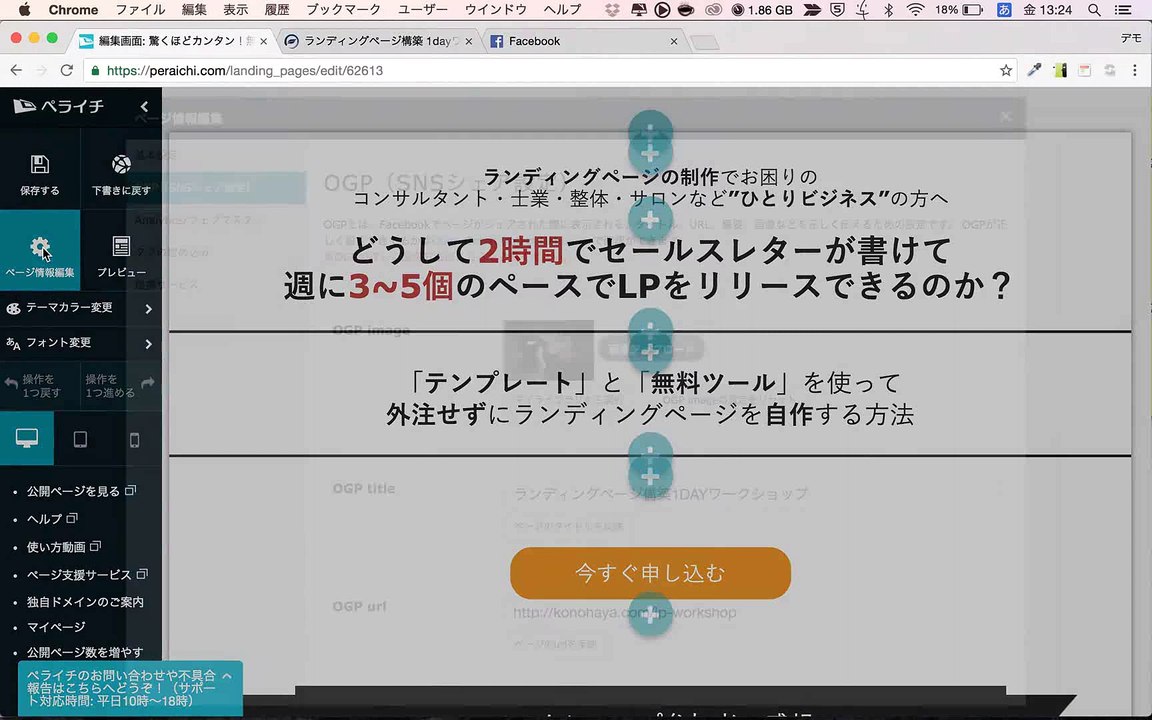This screenshot has width=1152, height=720.
Task: Switch to 編集画面 browser tab
Action: click(x=174, y=41)
